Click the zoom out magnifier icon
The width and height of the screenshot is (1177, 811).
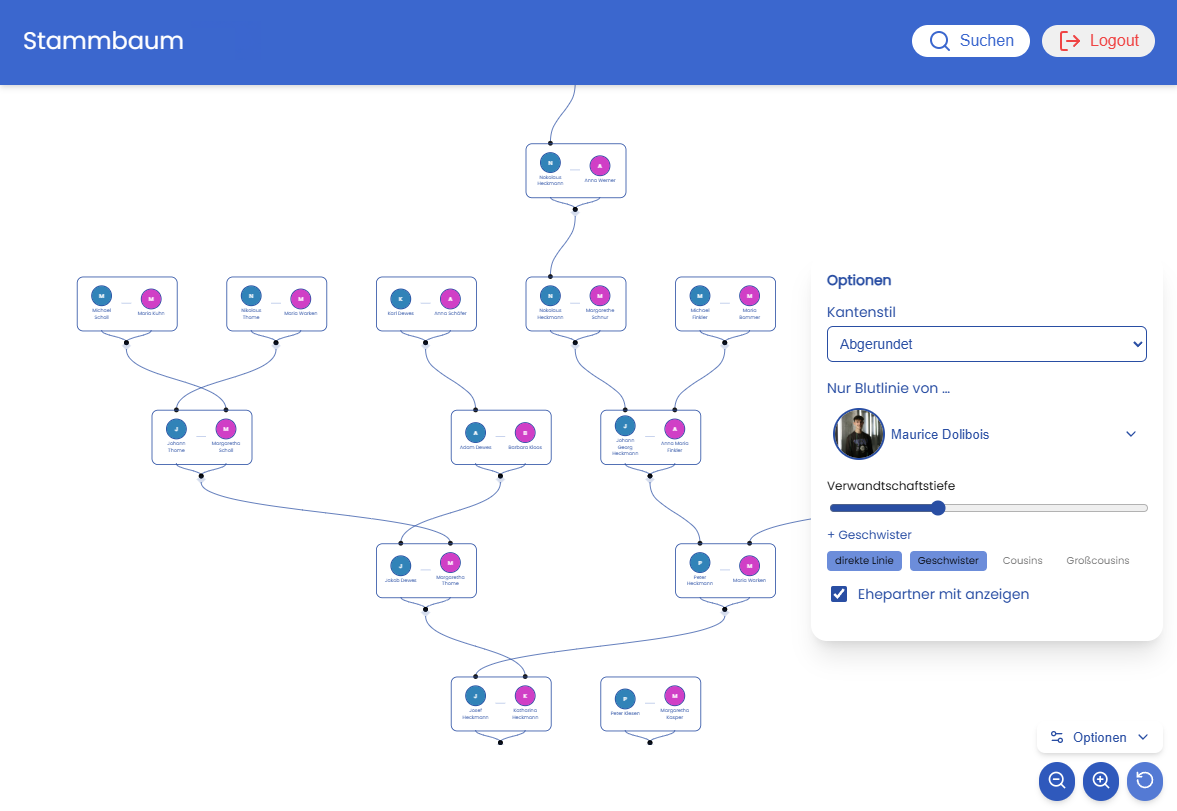coord(1057,781)
